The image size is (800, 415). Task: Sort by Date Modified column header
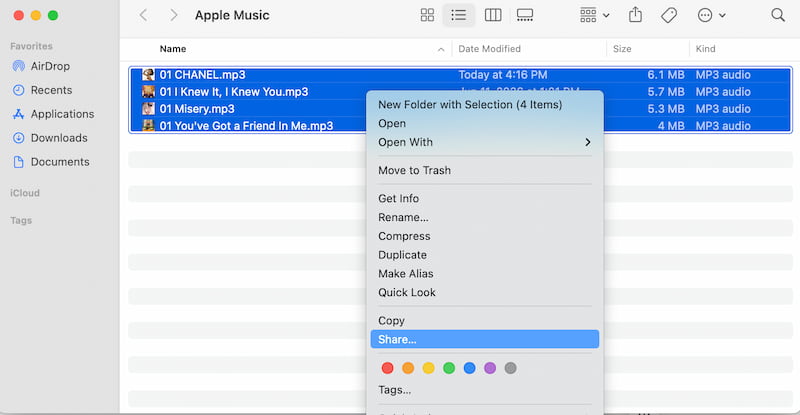click(489, 49)
